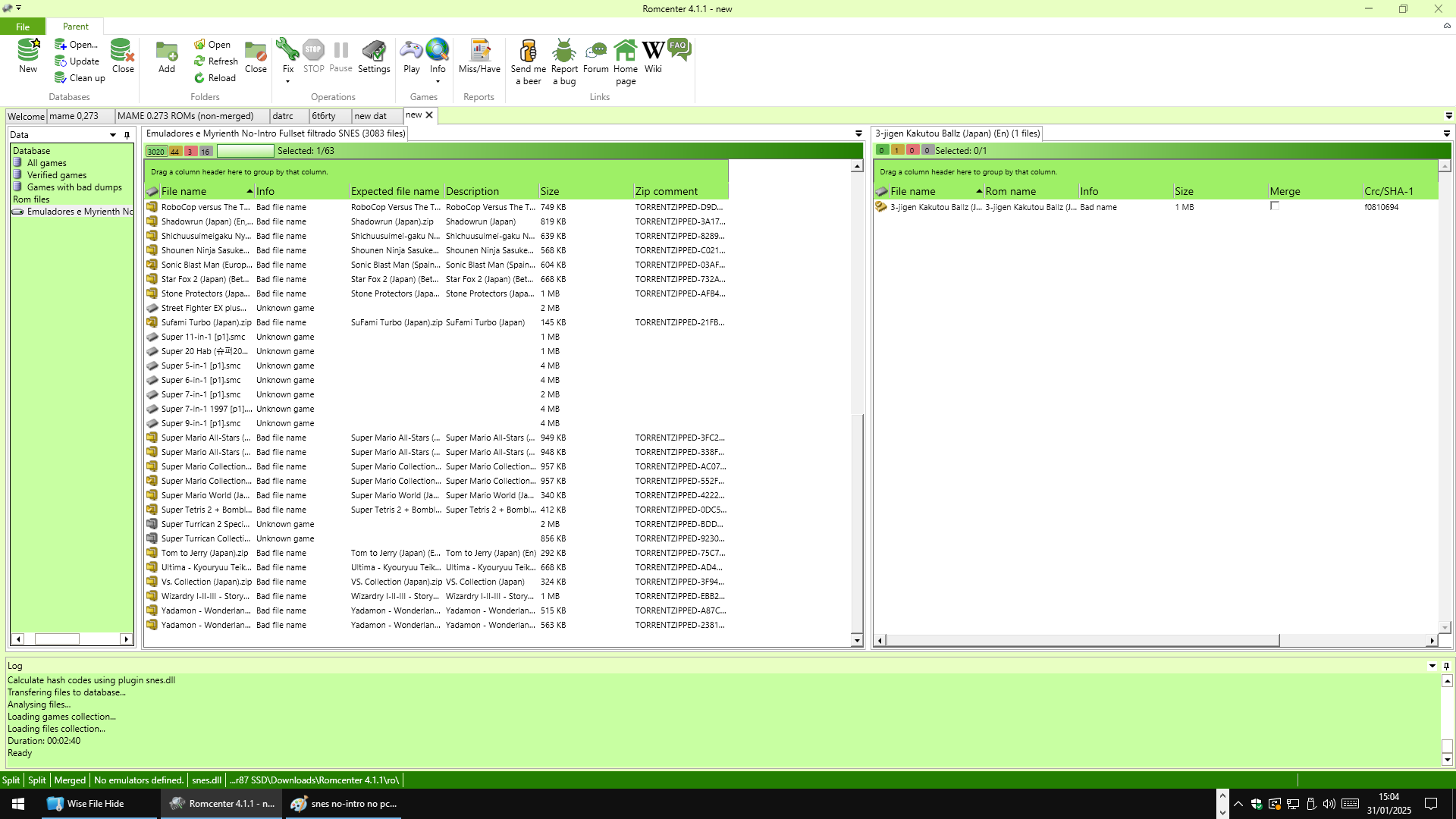Open the Add files icon
The width and height of the screenshot is (1456, 819).
[x=166, y=55]
